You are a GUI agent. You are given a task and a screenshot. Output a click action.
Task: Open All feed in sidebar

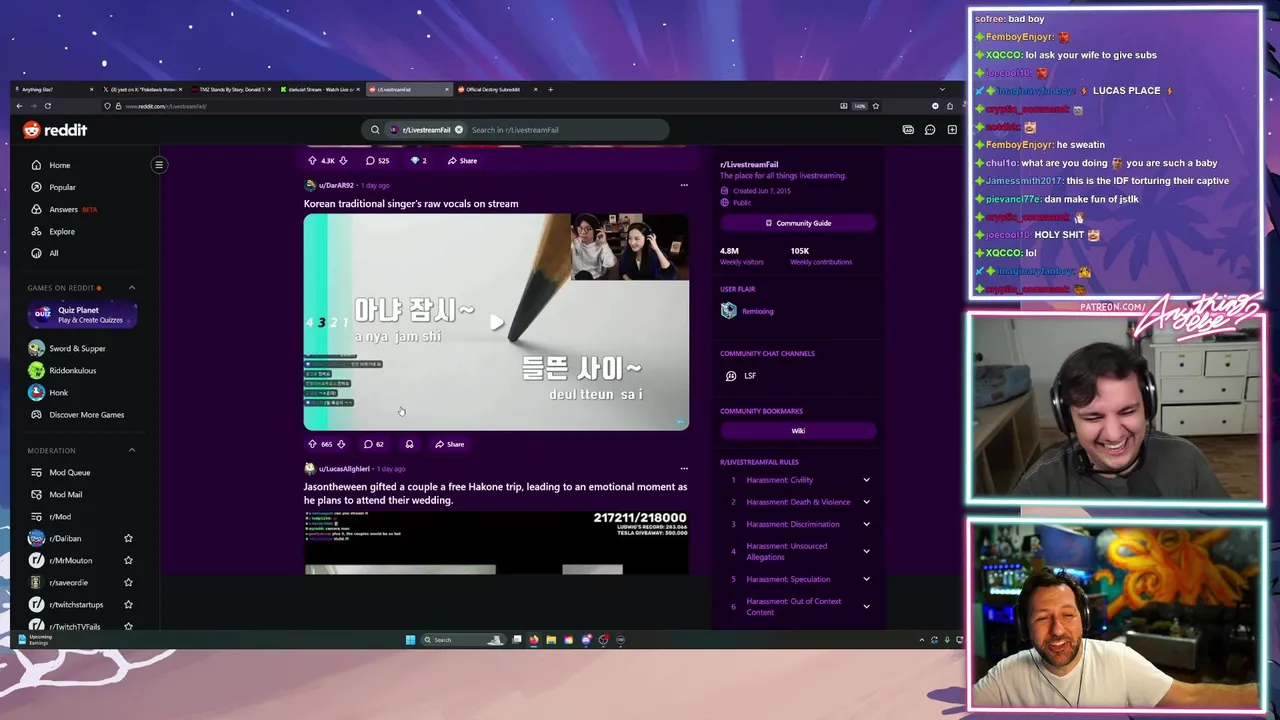click(54, 253)
